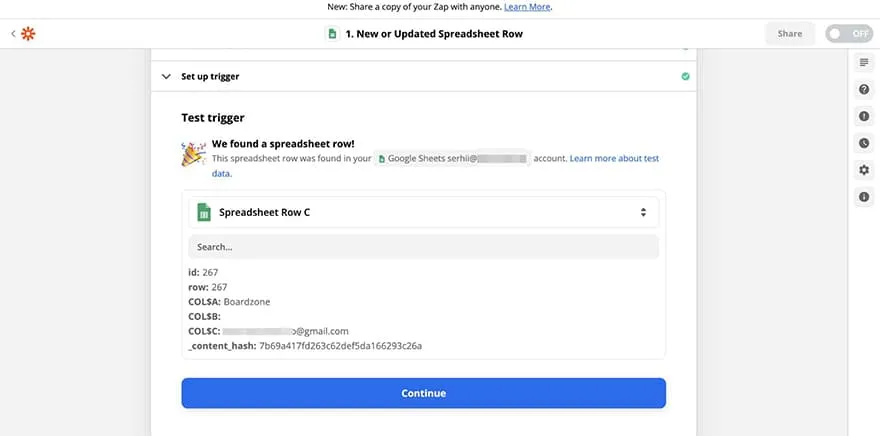Click the Google Sheets icon beside step title
The image size is (880, 436).
tap(332, 34)
